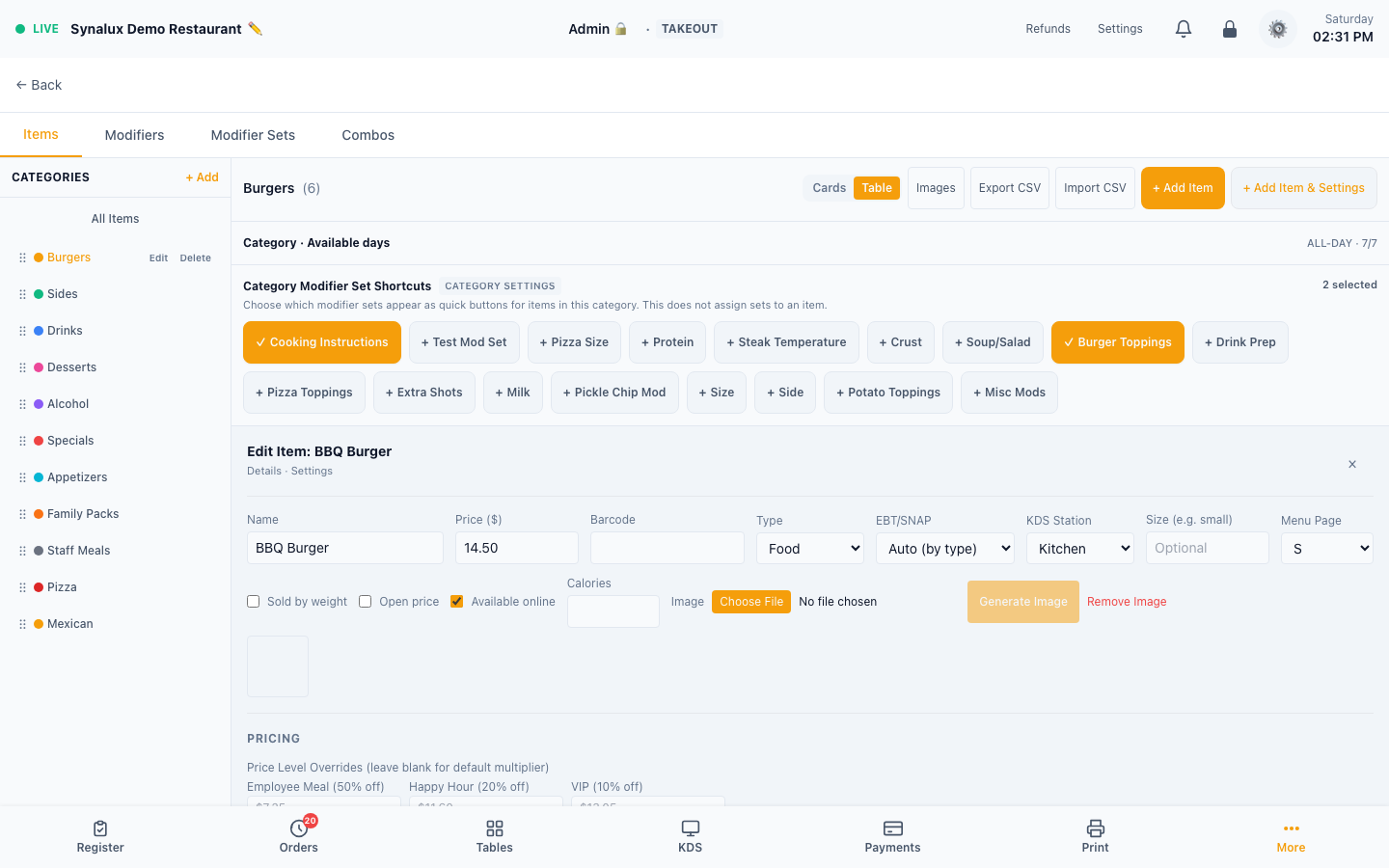This screenshot has height=868, width=1389.
Task: Open Register in bottom navigation
Action: point(100,836)
